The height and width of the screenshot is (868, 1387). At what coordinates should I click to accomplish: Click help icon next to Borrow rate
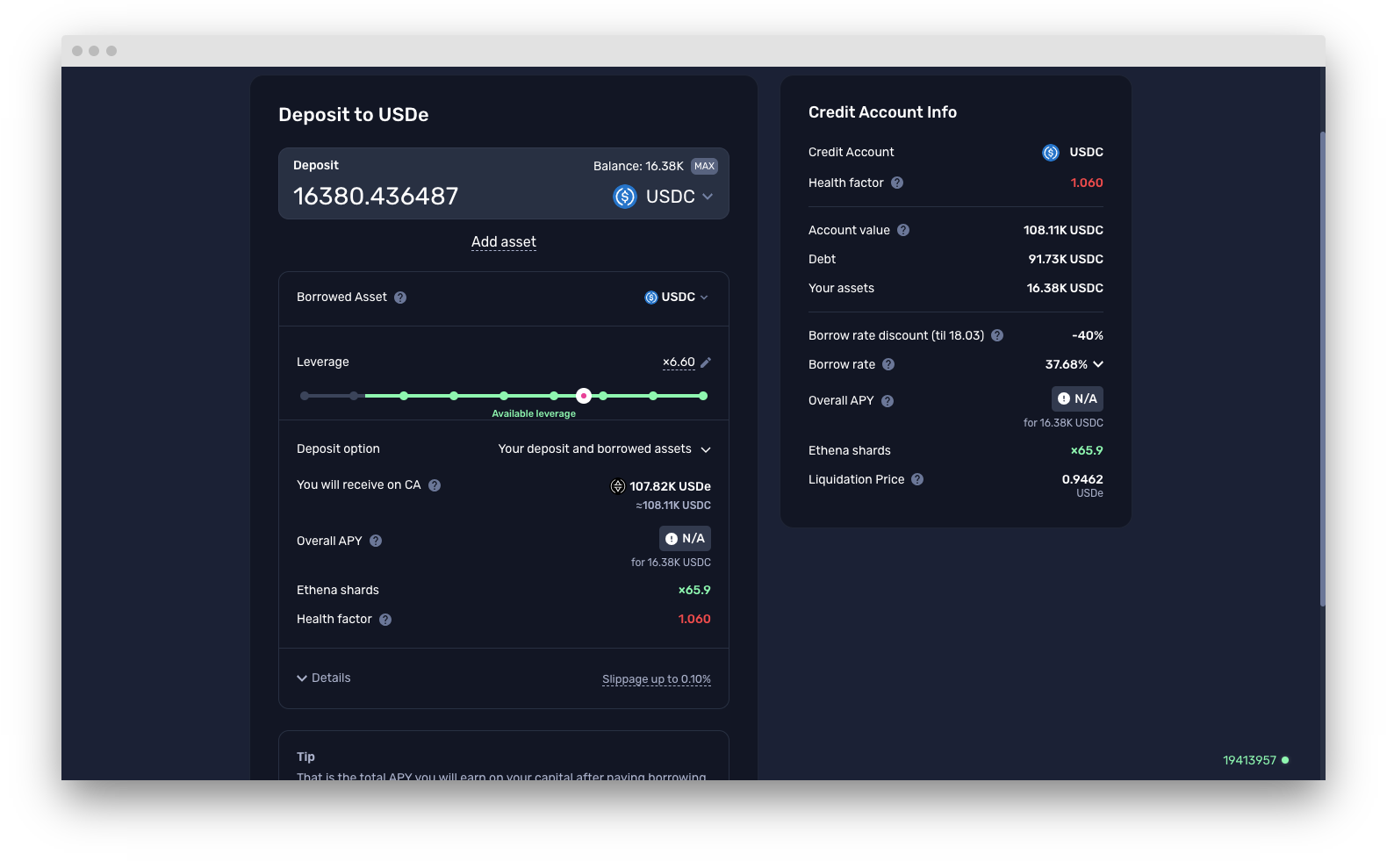tap(888, 364)
